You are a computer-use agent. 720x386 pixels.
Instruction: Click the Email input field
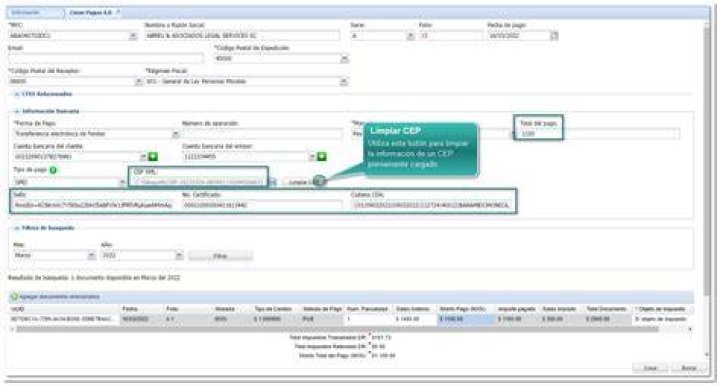click(x=106, y=58)
